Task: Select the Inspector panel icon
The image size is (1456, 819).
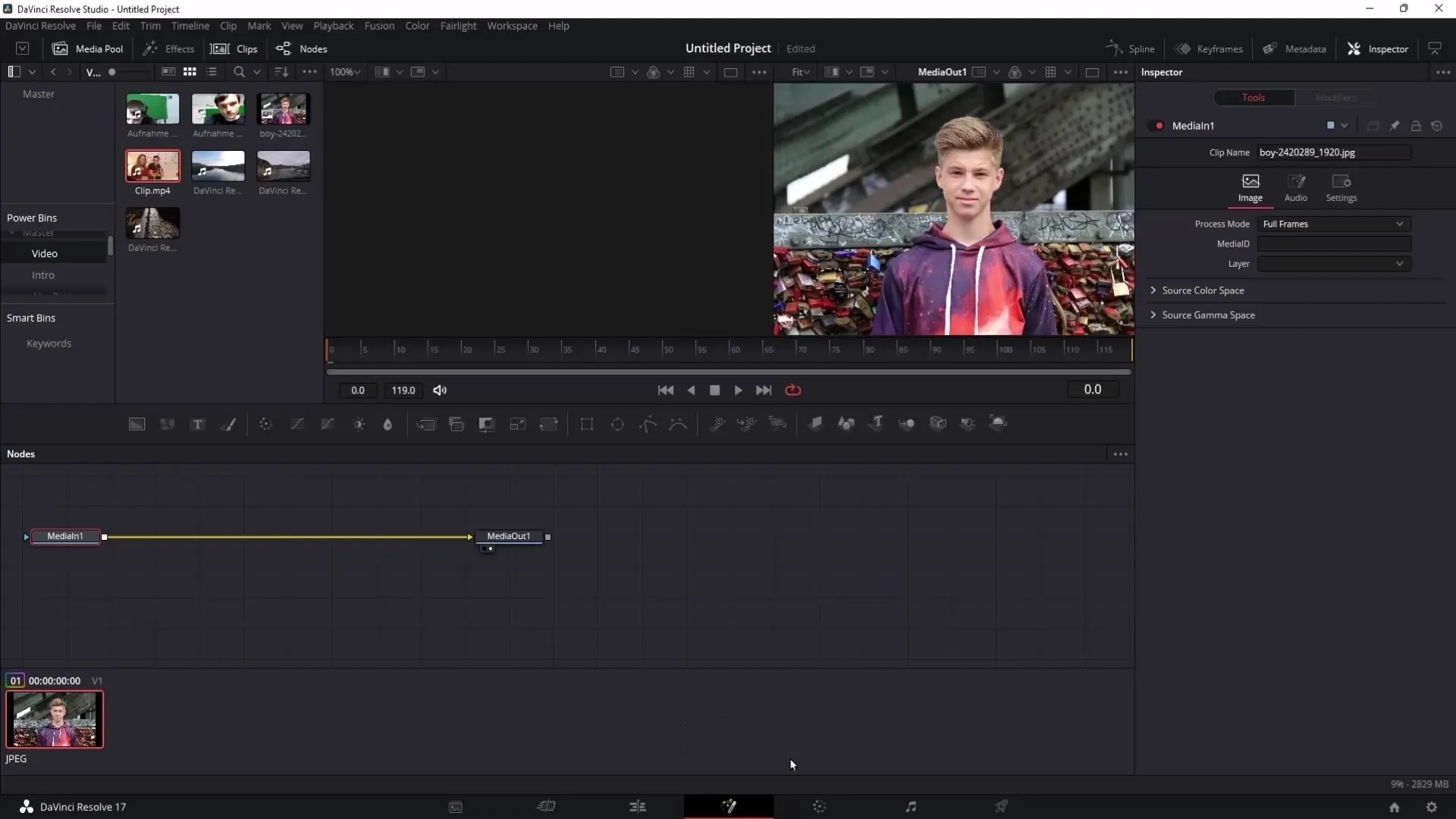Action: click(1355, 48)
